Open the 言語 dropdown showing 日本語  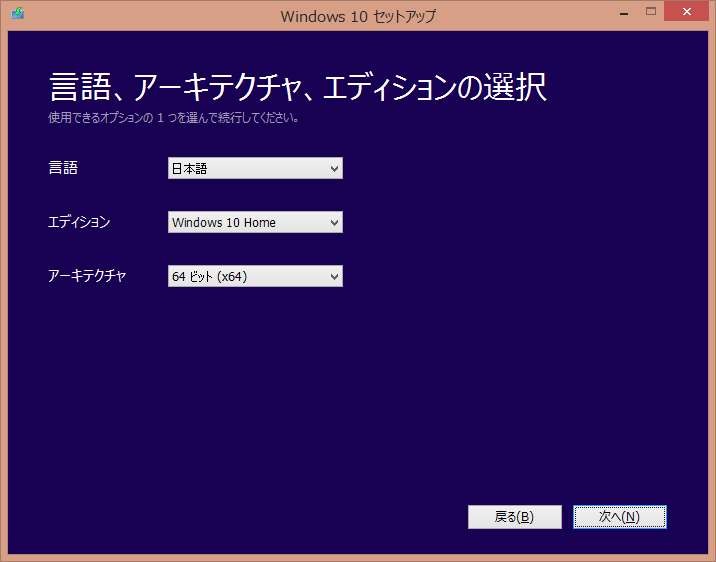(x=255, y=168)
